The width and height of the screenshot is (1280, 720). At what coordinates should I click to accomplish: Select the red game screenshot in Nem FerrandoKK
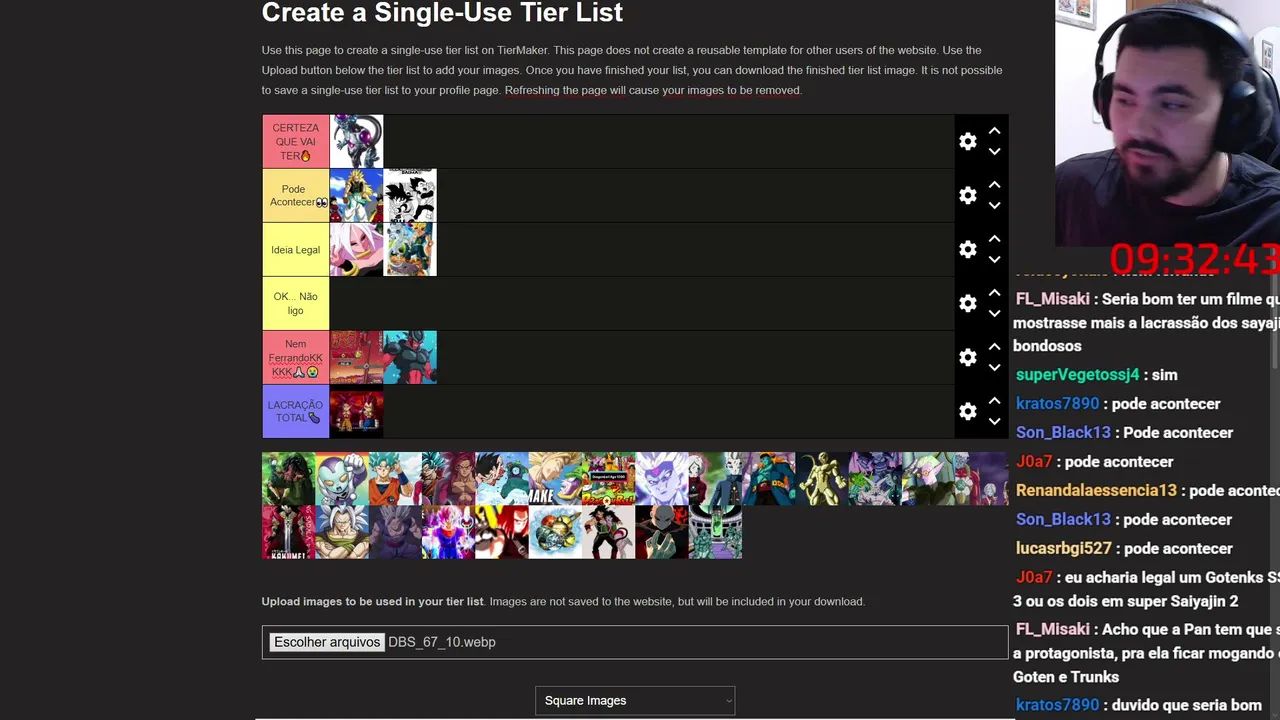pyautogui.click(x=357, y=358)
